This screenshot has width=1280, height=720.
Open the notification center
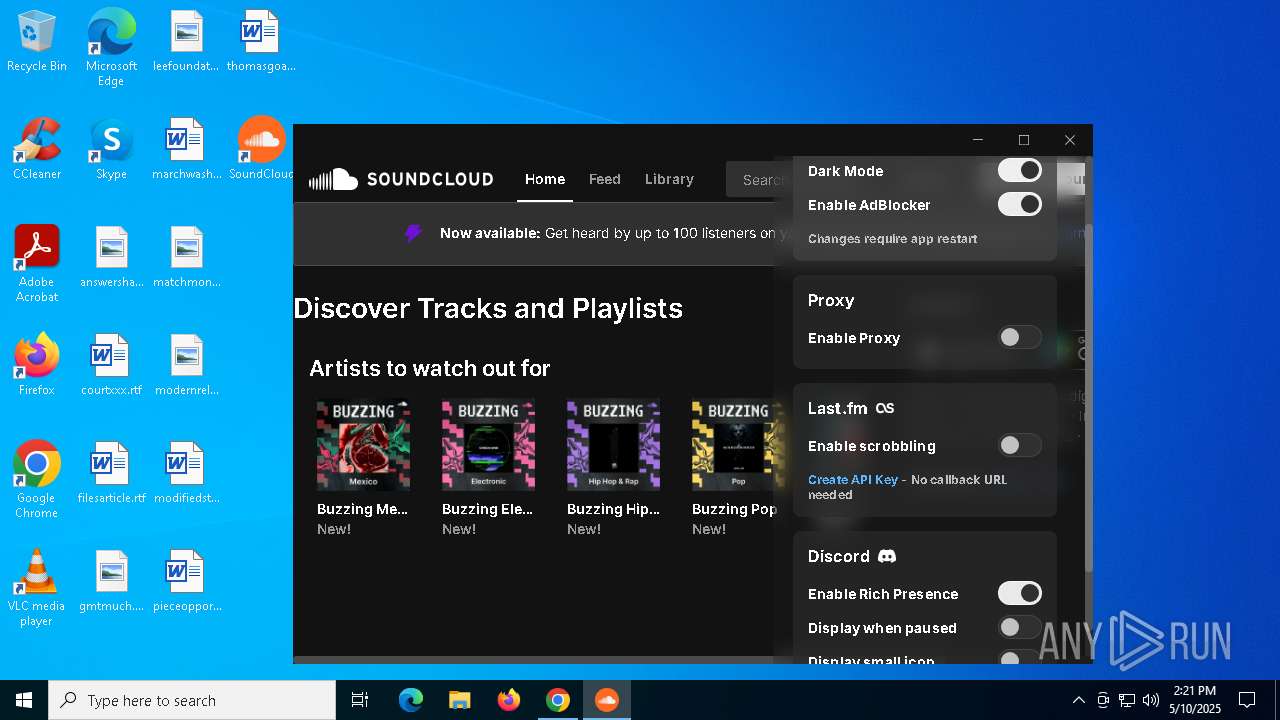coord(1247,700)
